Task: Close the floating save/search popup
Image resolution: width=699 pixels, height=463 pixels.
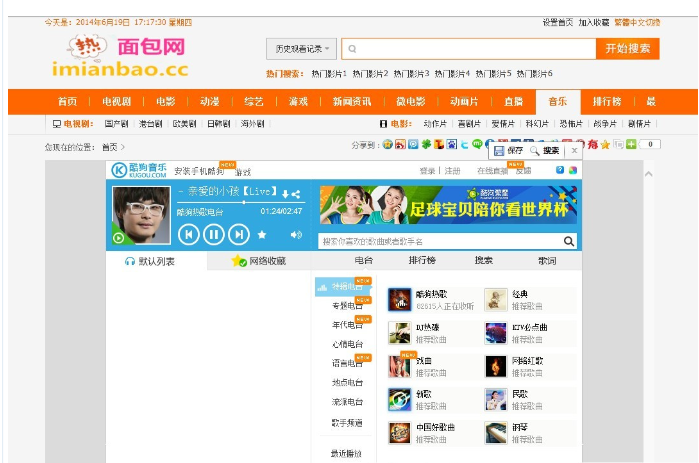Action: tap(574, 151)
